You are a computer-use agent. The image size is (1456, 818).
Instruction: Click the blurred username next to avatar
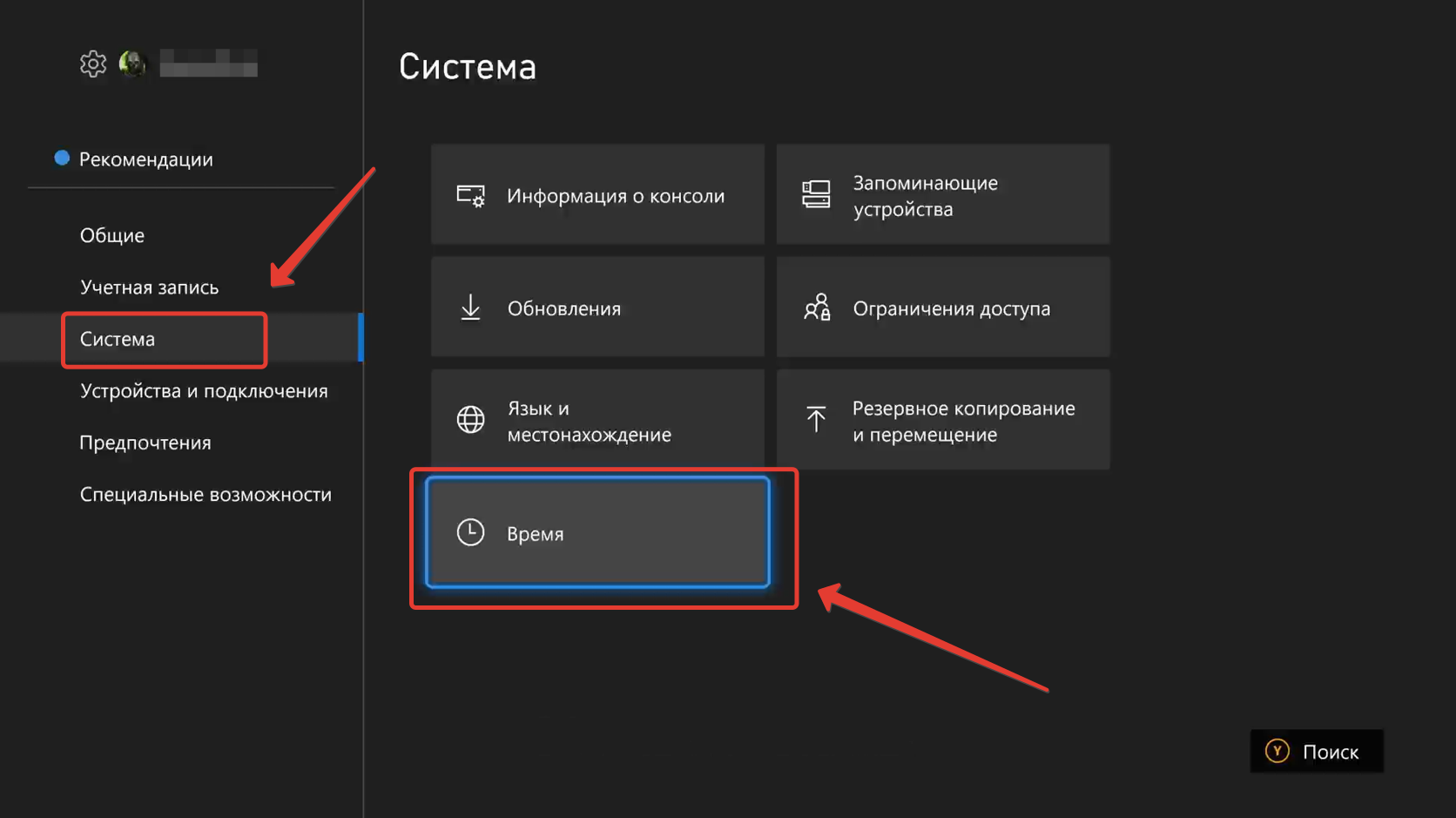208,64
